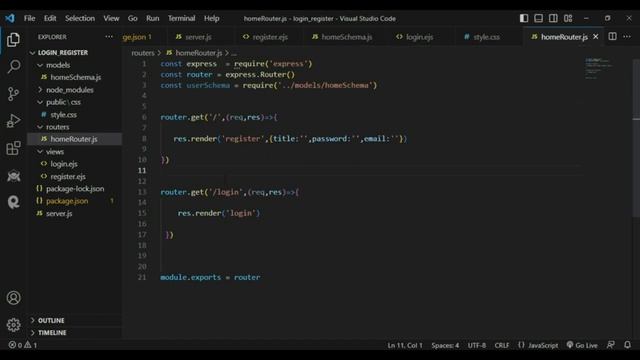Open Explorer Views and More Actions ellipsis
Screen dimensions: 640x360
click(109, 37)
